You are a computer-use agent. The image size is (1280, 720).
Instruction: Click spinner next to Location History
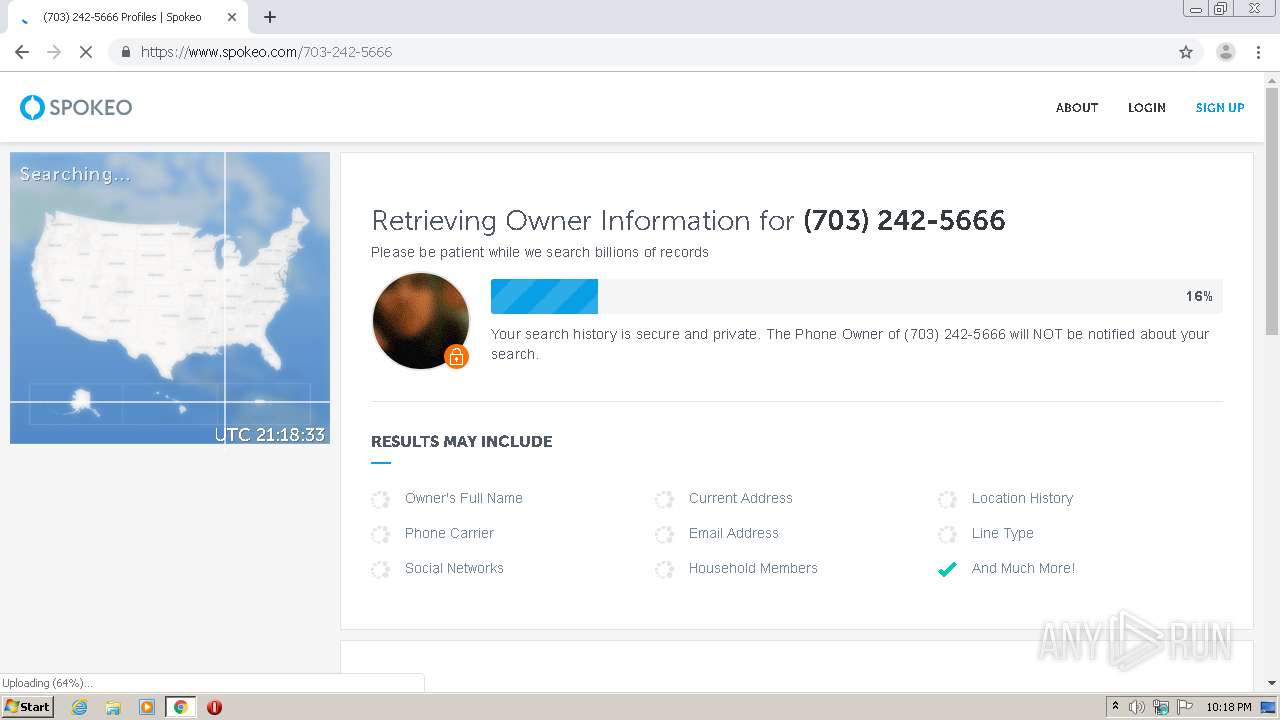[947, 499]
